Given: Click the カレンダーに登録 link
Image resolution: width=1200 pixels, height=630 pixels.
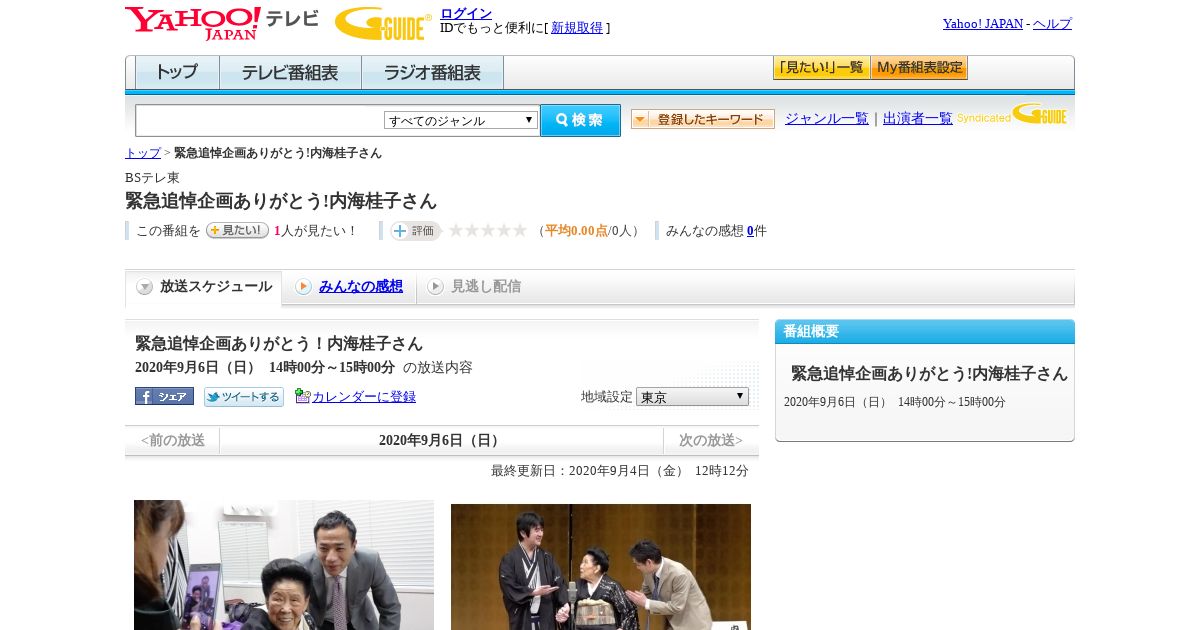Looking at the screenshot, I should pos(364,397).
